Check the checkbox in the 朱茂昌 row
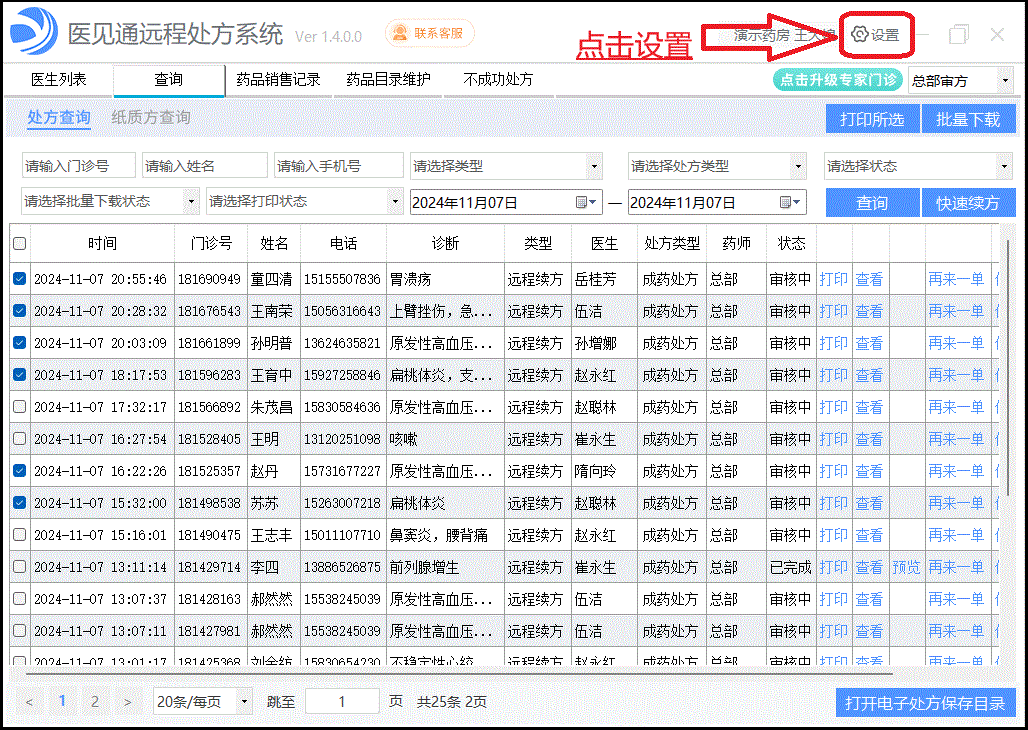1028x730 pixels. tap(19, 407)
